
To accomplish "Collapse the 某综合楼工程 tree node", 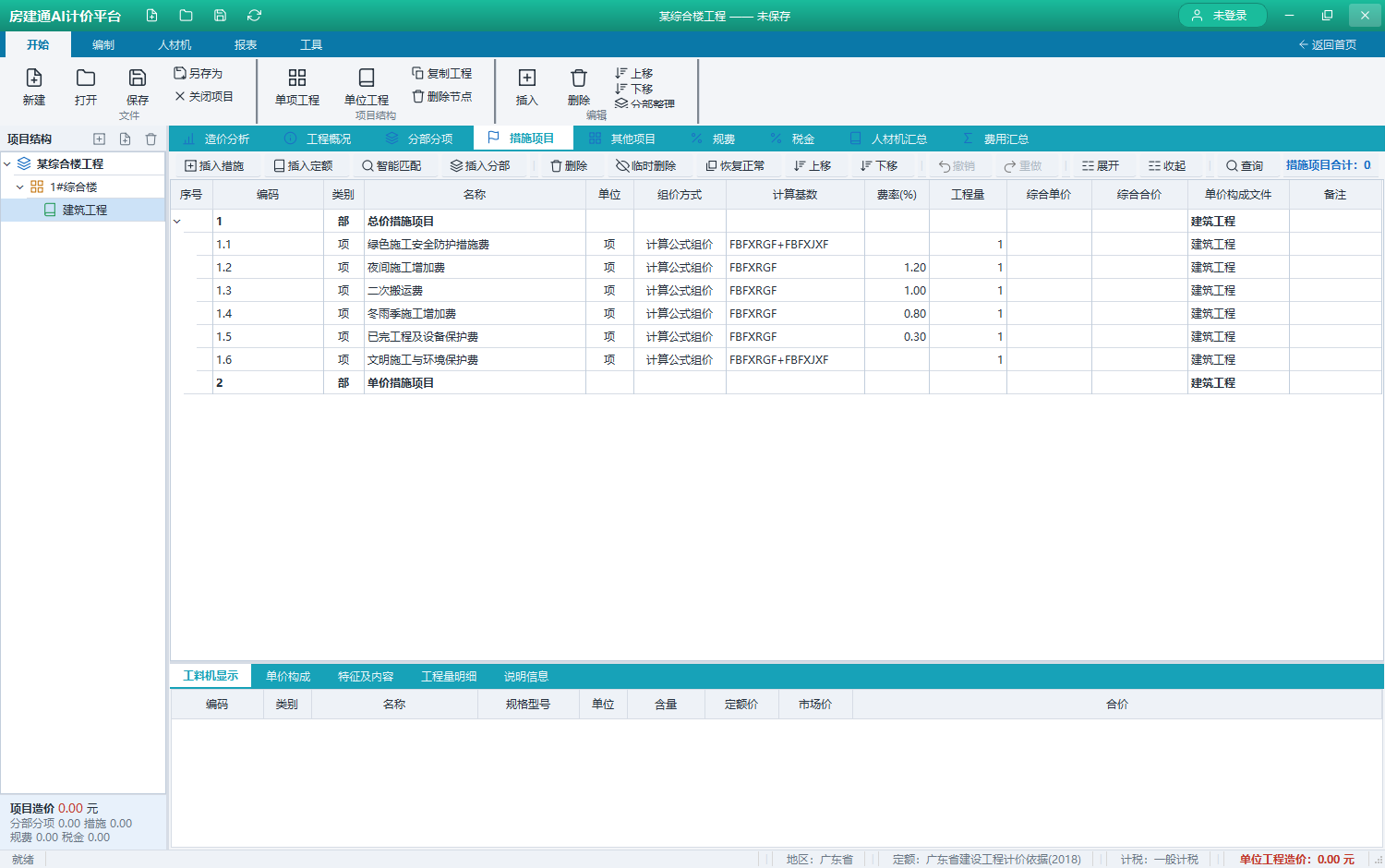I will [7, 164].
